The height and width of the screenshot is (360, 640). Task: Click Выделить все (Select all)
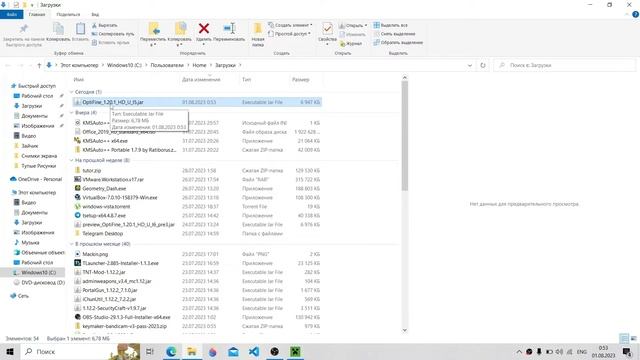coord(391,25)
